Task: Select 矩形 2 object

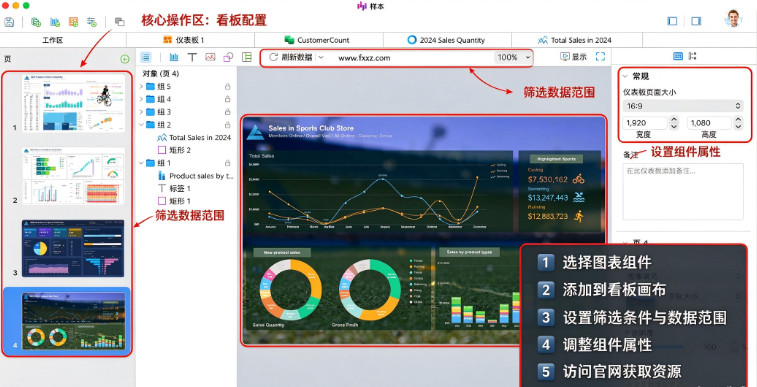Action: coord(174,150)
